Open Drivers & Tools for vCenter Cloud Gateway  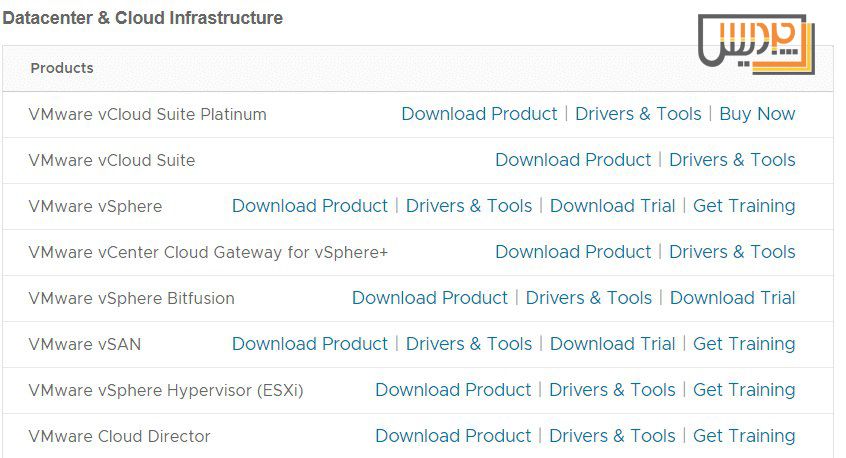(732, 252)
